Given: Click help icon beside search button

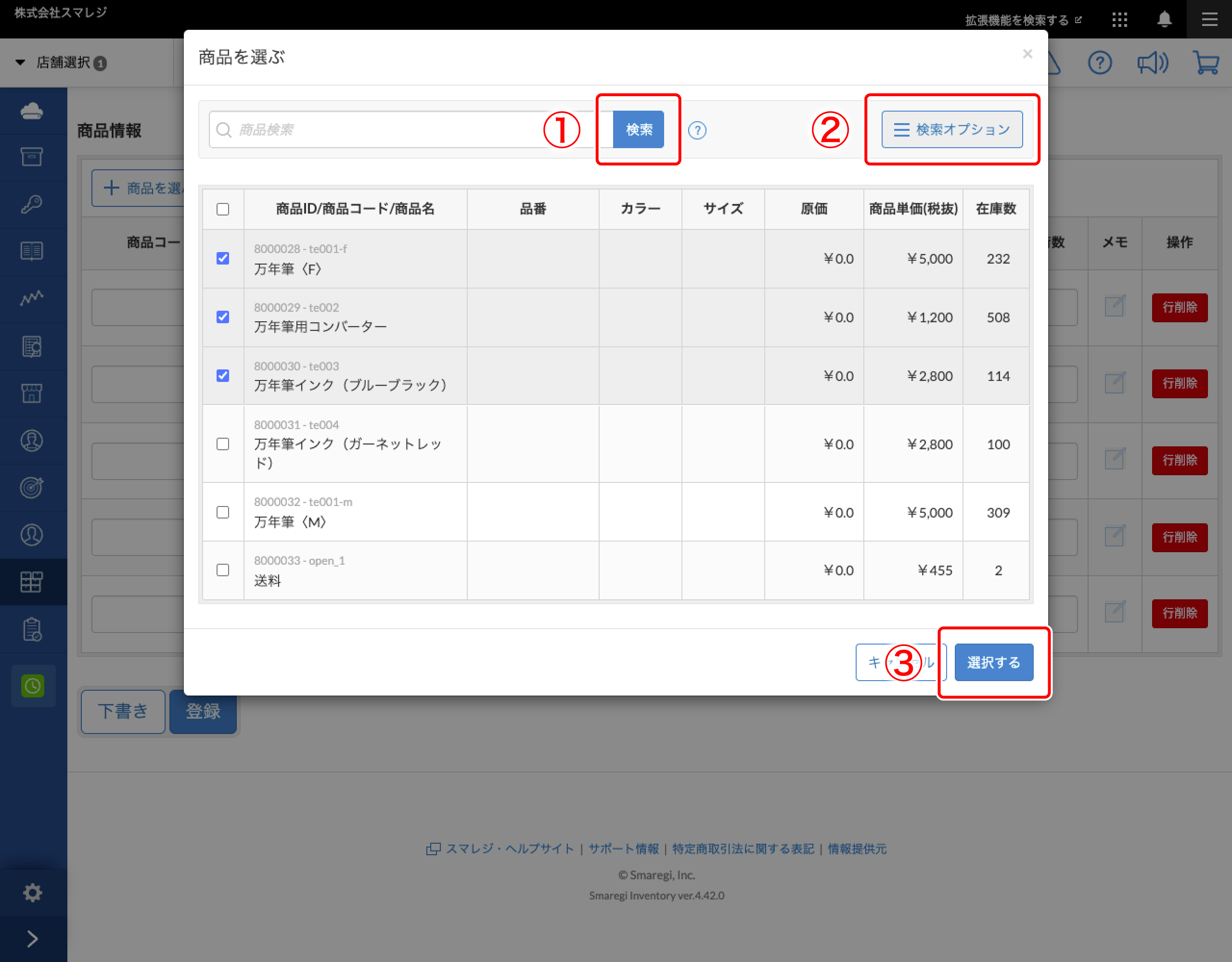Looking at the screenshot, I should pos(697,130).
